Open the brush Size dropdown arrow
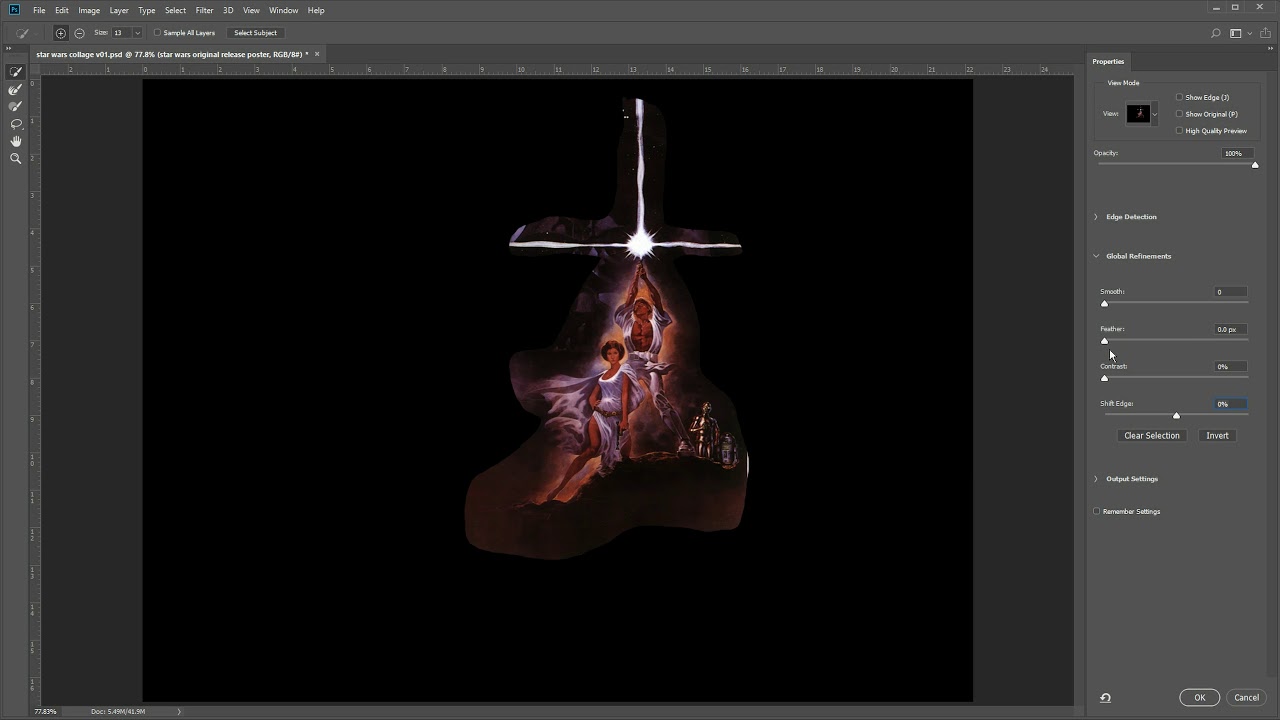The height and width of the screenshot is (720, 1280). (x=137, y=33)
